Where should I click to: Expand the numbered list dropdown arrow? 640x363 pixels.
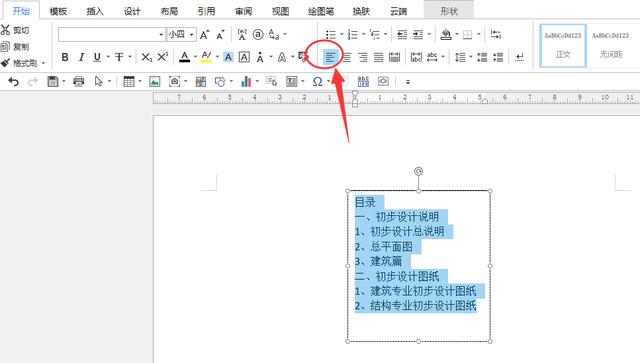[363, 34]
